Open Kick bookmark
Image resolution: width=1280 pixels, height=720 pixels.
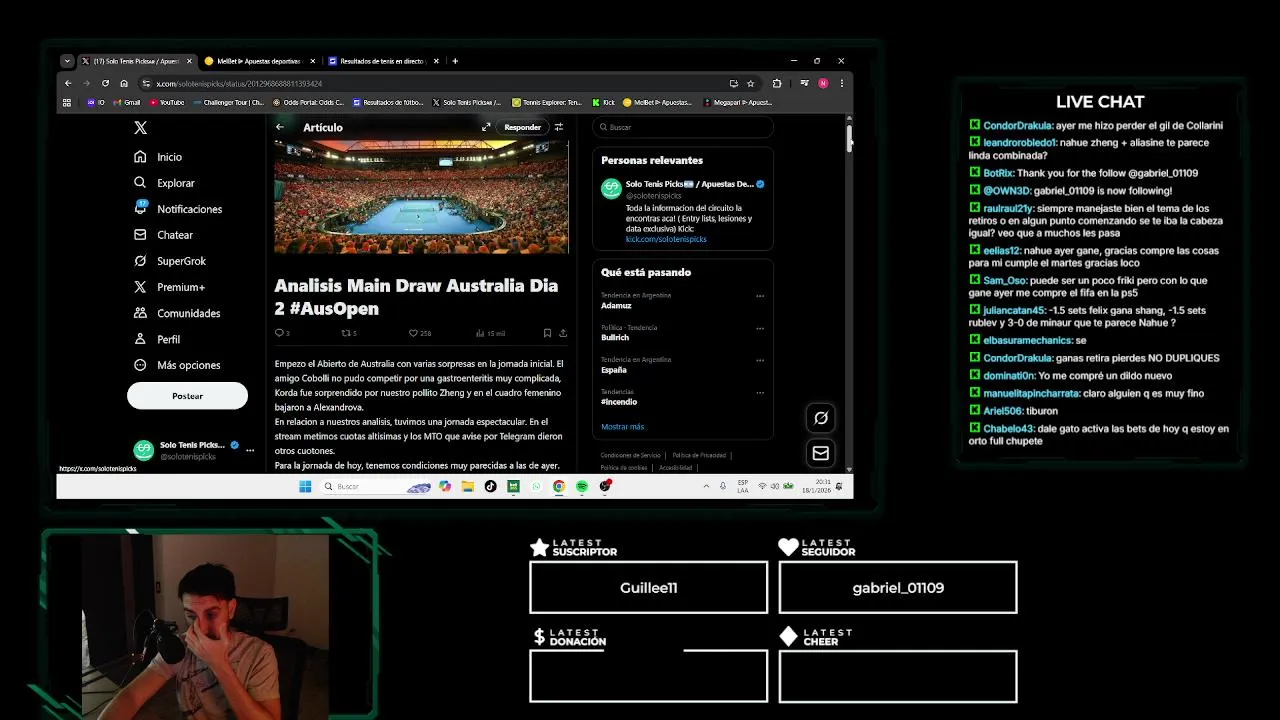[x=604, y=102]
